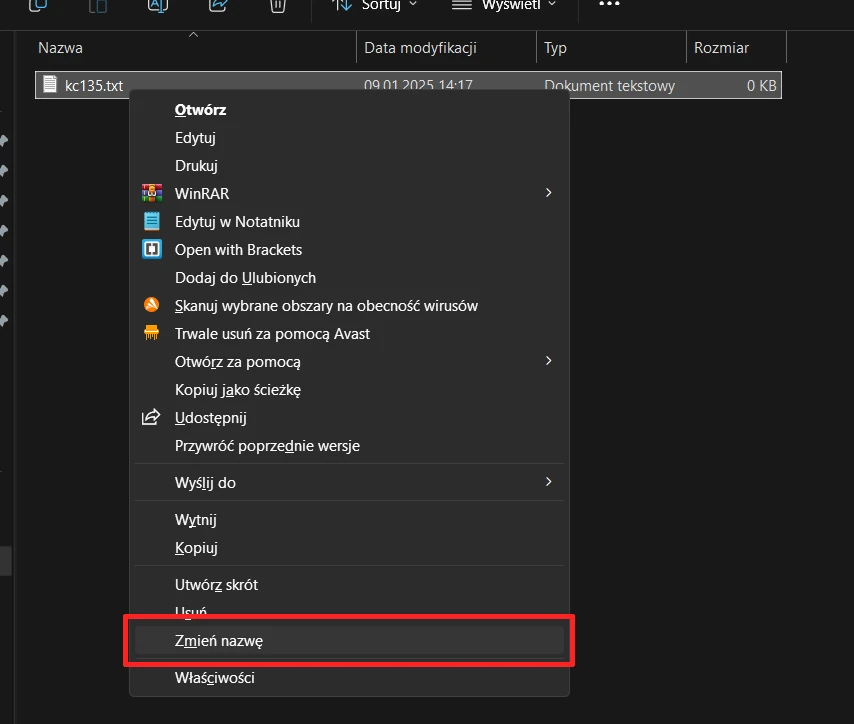The width and height of the screenshot is (854, 724).
Task: Click the trash delete icon in toolbar
Action: [278, 5]
